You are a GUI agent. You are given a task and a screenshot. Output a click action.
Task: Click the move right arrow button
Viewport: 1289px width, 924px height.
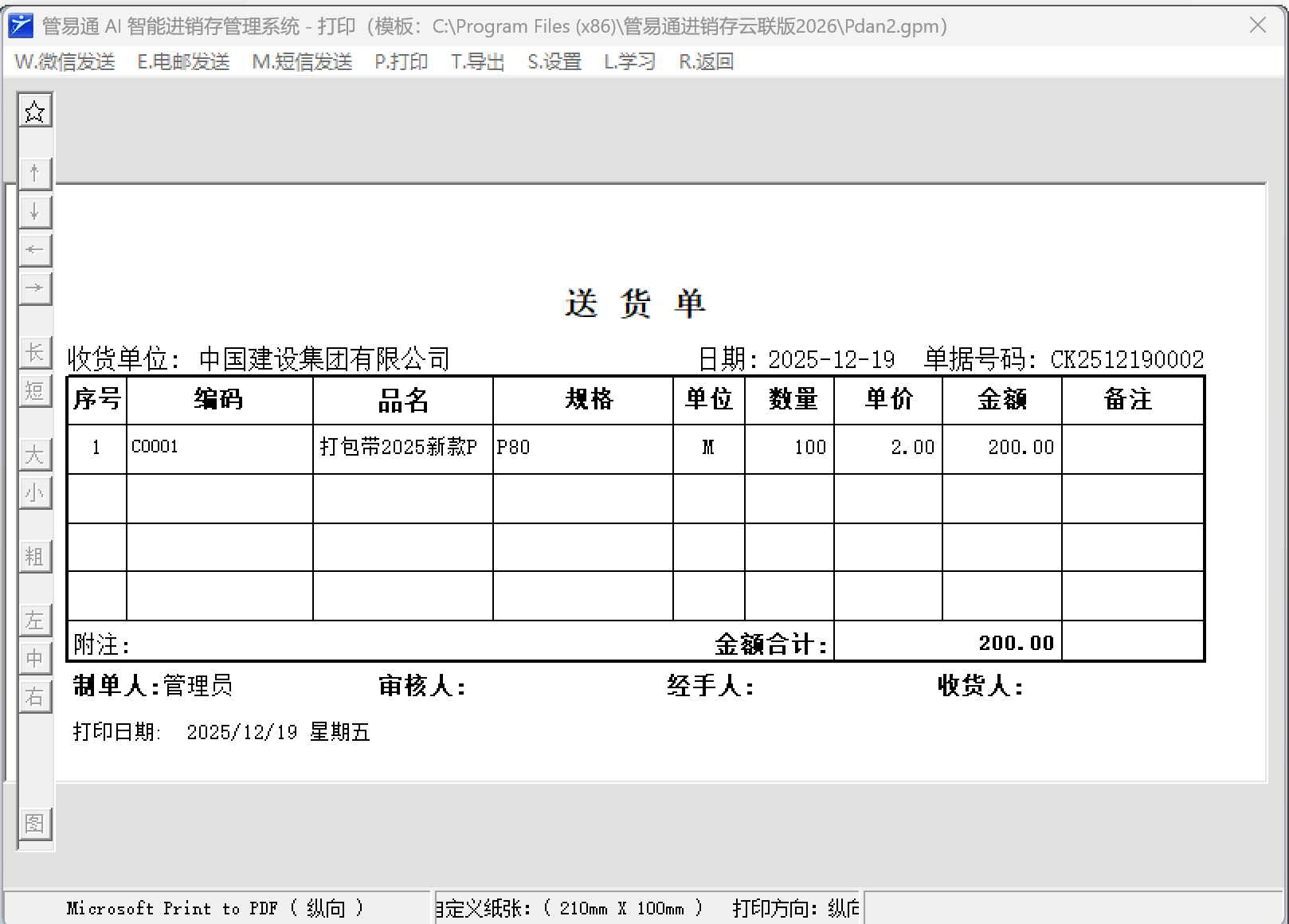click(x=34, y=288)
